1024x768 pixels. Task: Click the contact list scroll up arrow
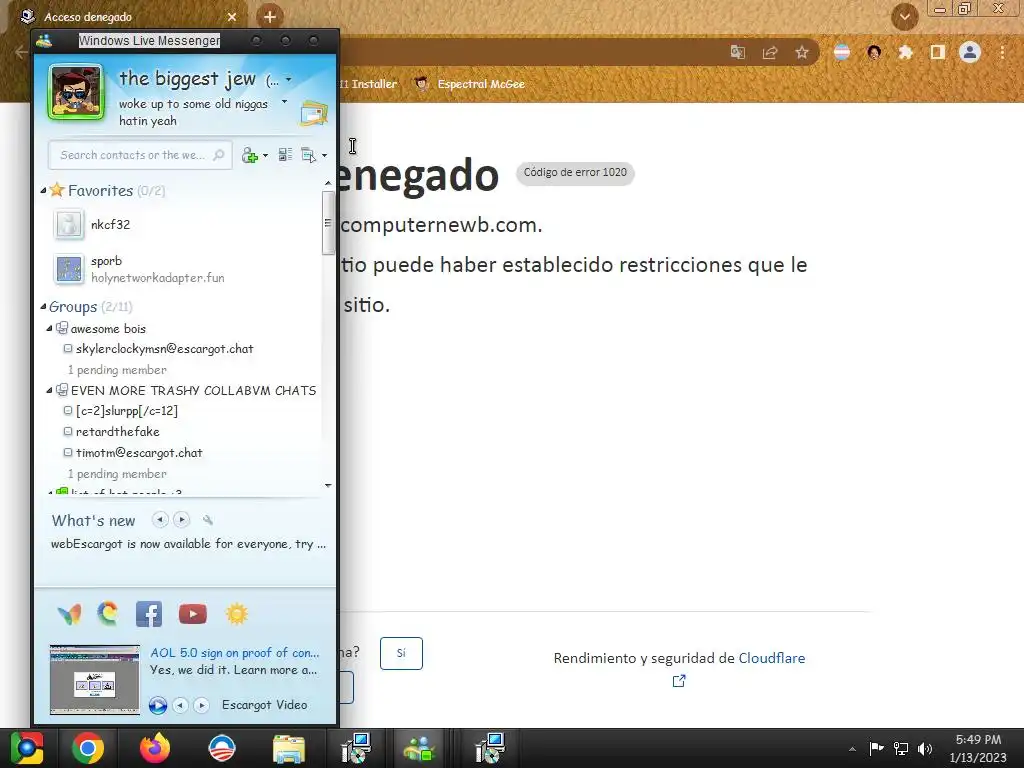pos(328,184)
